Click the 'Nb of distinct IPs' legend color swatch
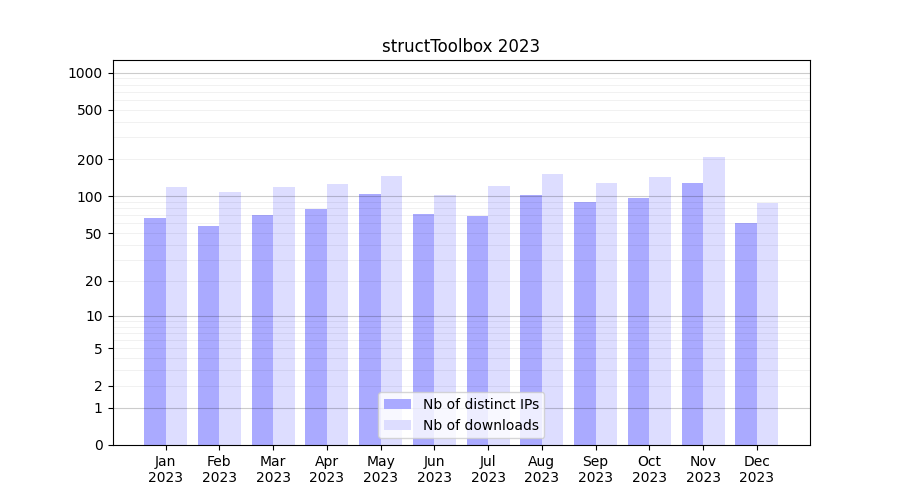Screen dimensions: 900x500 pos(397,404)
